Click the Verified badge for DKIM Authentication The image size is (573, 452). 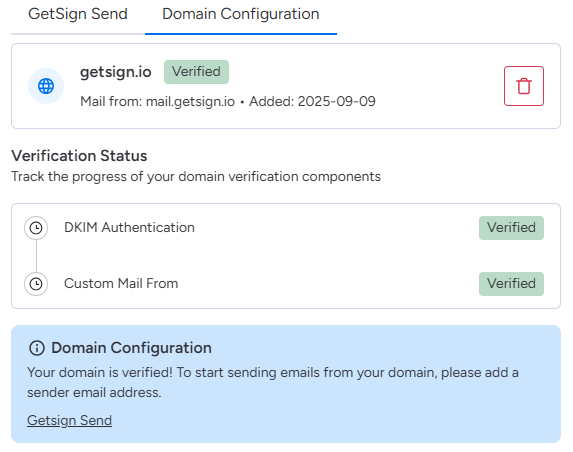[x=511, y=228]
